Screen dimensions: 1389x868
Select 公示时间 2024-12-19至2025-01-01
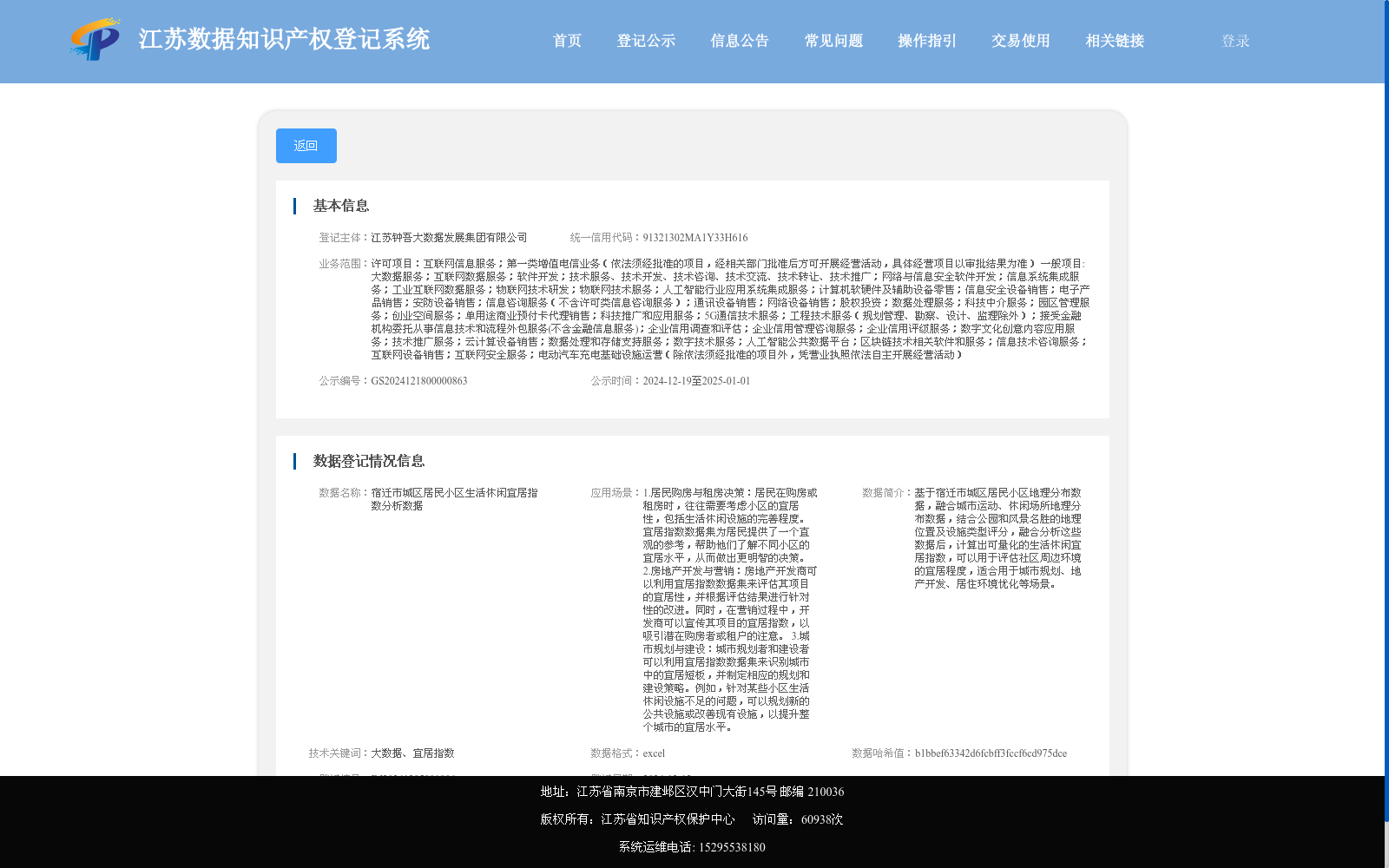click(x=696, y=381)
